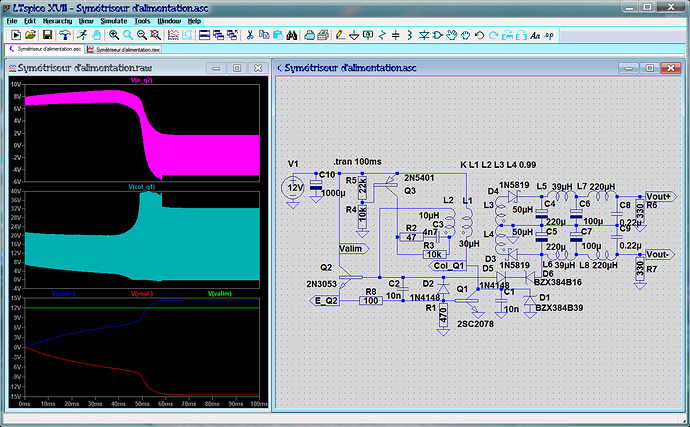This screenshot has width=690, height=427.
Task: Open the View menu
Action: click(x=86, y=21)
